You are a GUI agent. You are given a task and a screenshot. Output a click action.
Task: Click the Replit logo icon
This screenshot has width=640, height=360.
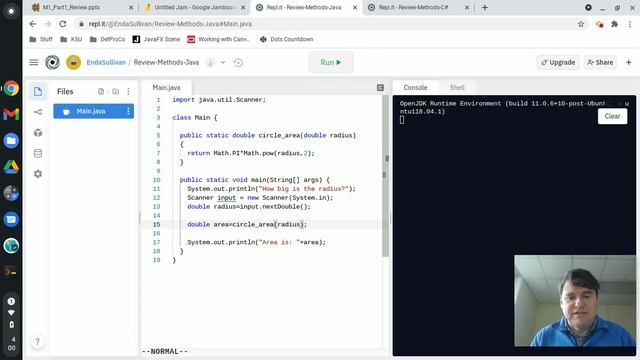click(52, 62)
